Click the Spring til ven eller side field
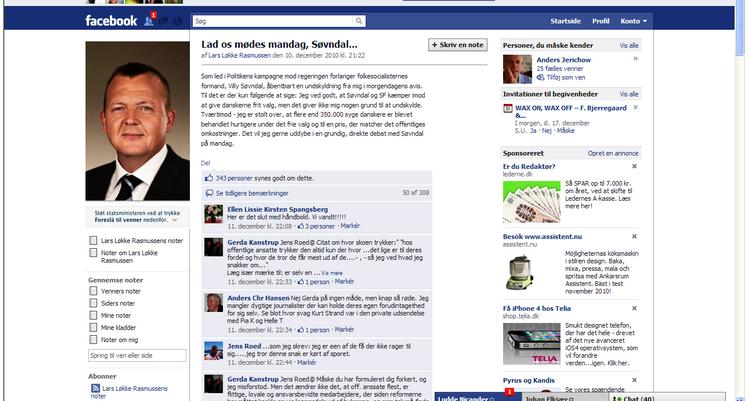 (137, 356)
